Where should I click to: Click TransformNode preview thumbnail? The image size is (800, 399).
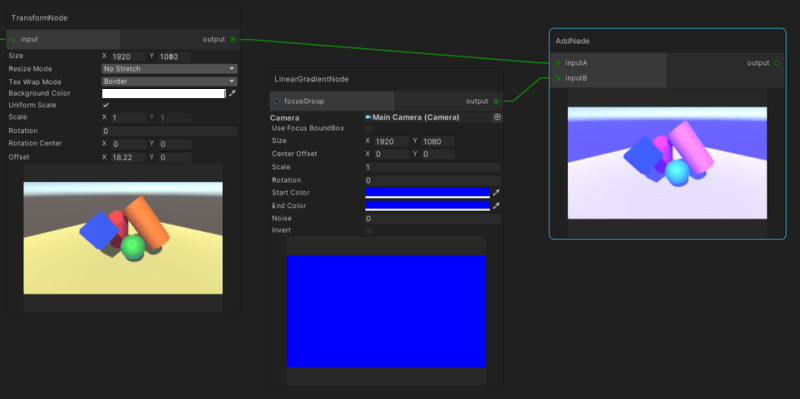pyautogui.click(x=123, y=238)
